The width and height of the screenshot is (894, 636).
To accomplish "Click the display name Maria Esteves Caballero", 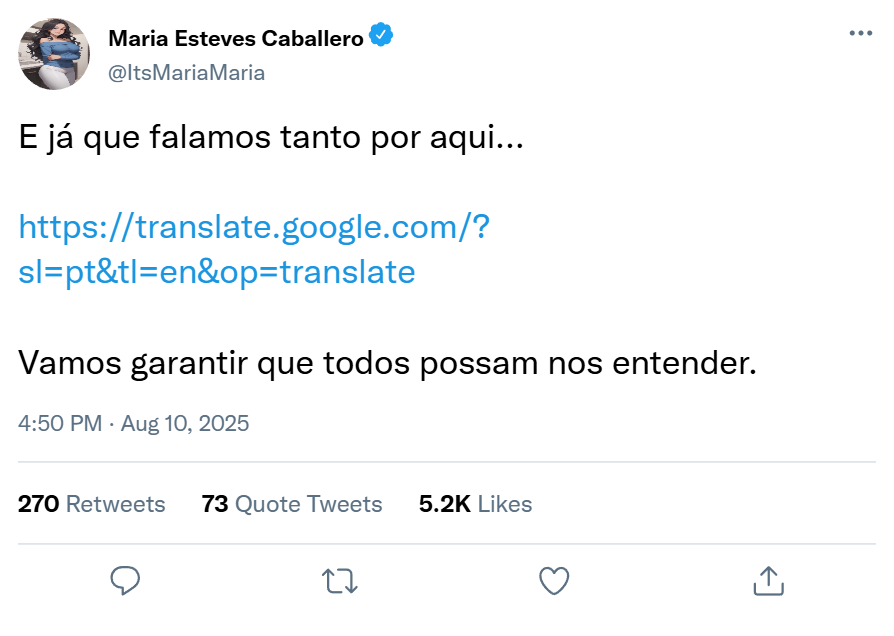I will pyautogui.click(x=236, y=38).
